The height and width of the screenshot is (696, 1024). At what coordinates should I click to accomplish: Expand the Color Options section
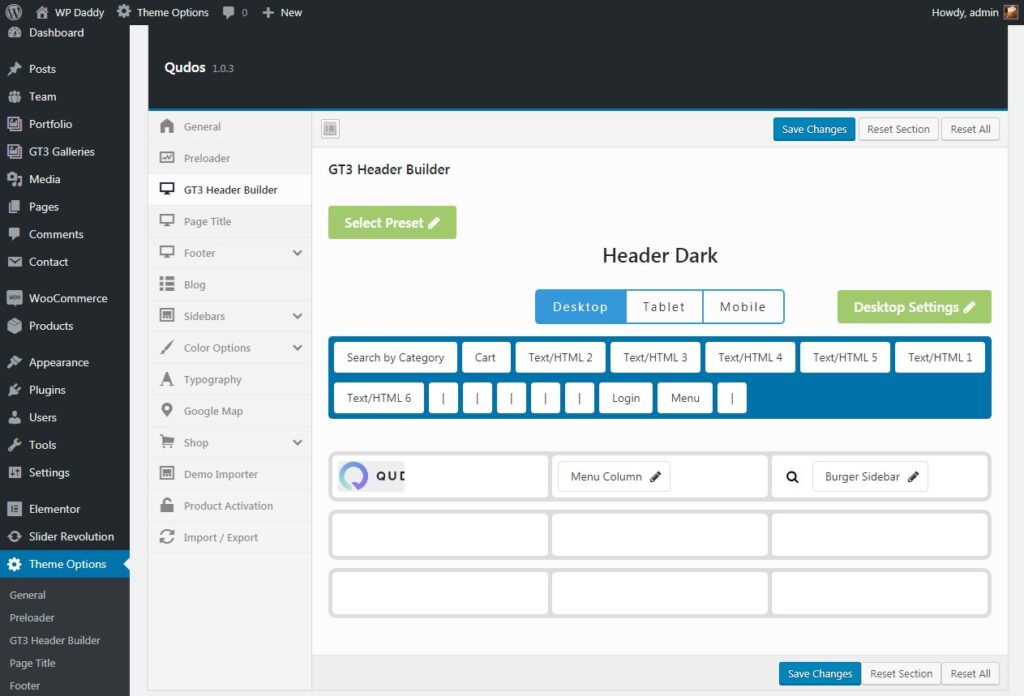click(x=214, y=347)
